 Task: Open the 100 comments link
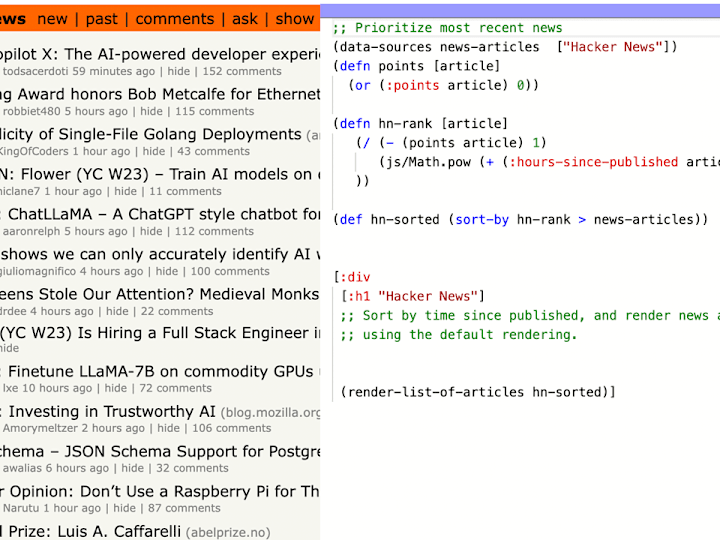[x=230, y=271]
